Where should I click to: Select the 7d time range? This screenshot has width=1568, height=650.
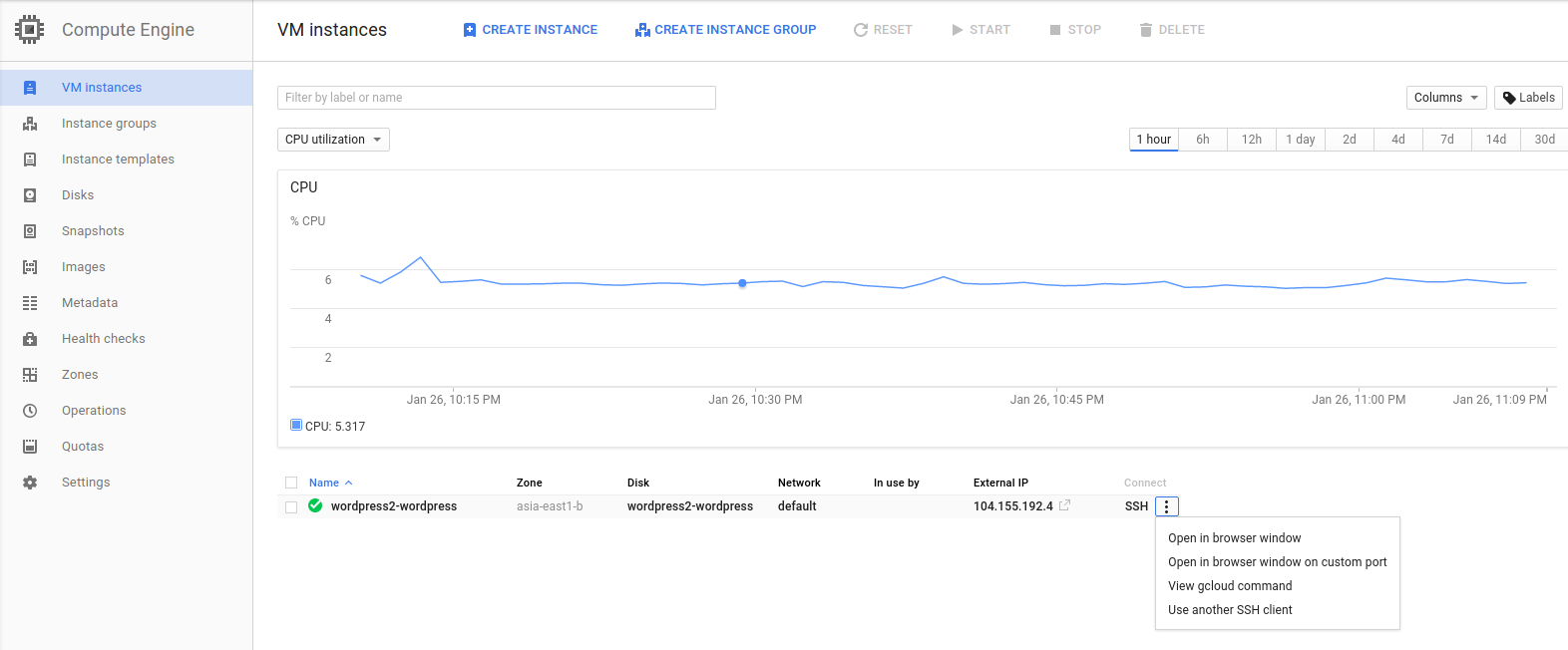click(x=1447, y=140)
